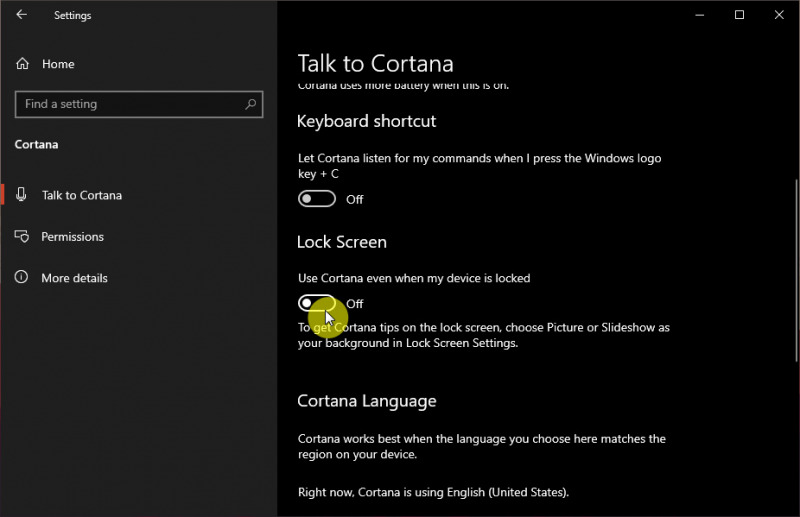This screenshot has height=517, width=800.
Task: Select the microphone icon for Talk to Cortana
Action: pos(21,194)
